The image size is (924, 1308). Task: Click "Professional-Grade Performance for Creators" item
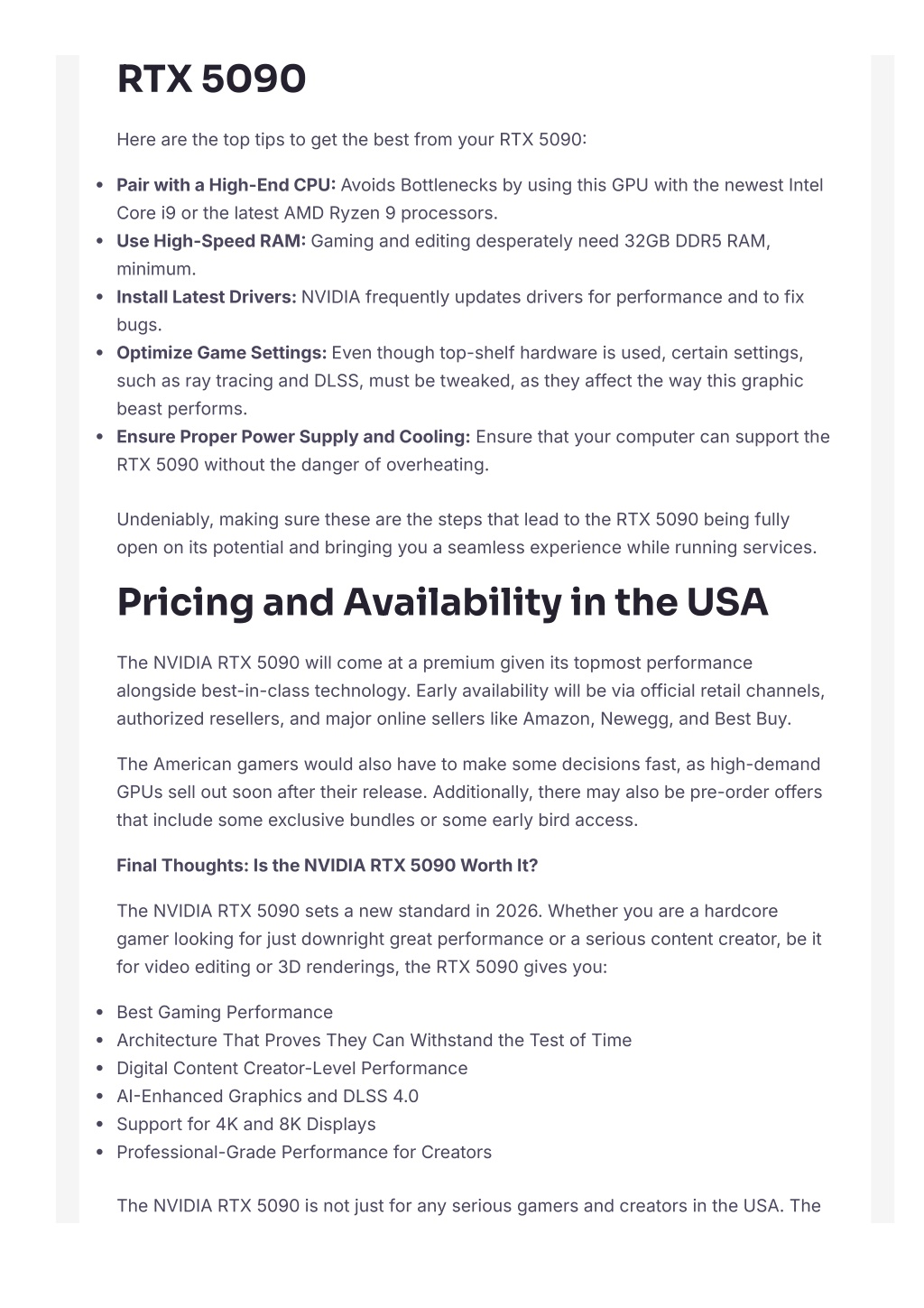304,1153
